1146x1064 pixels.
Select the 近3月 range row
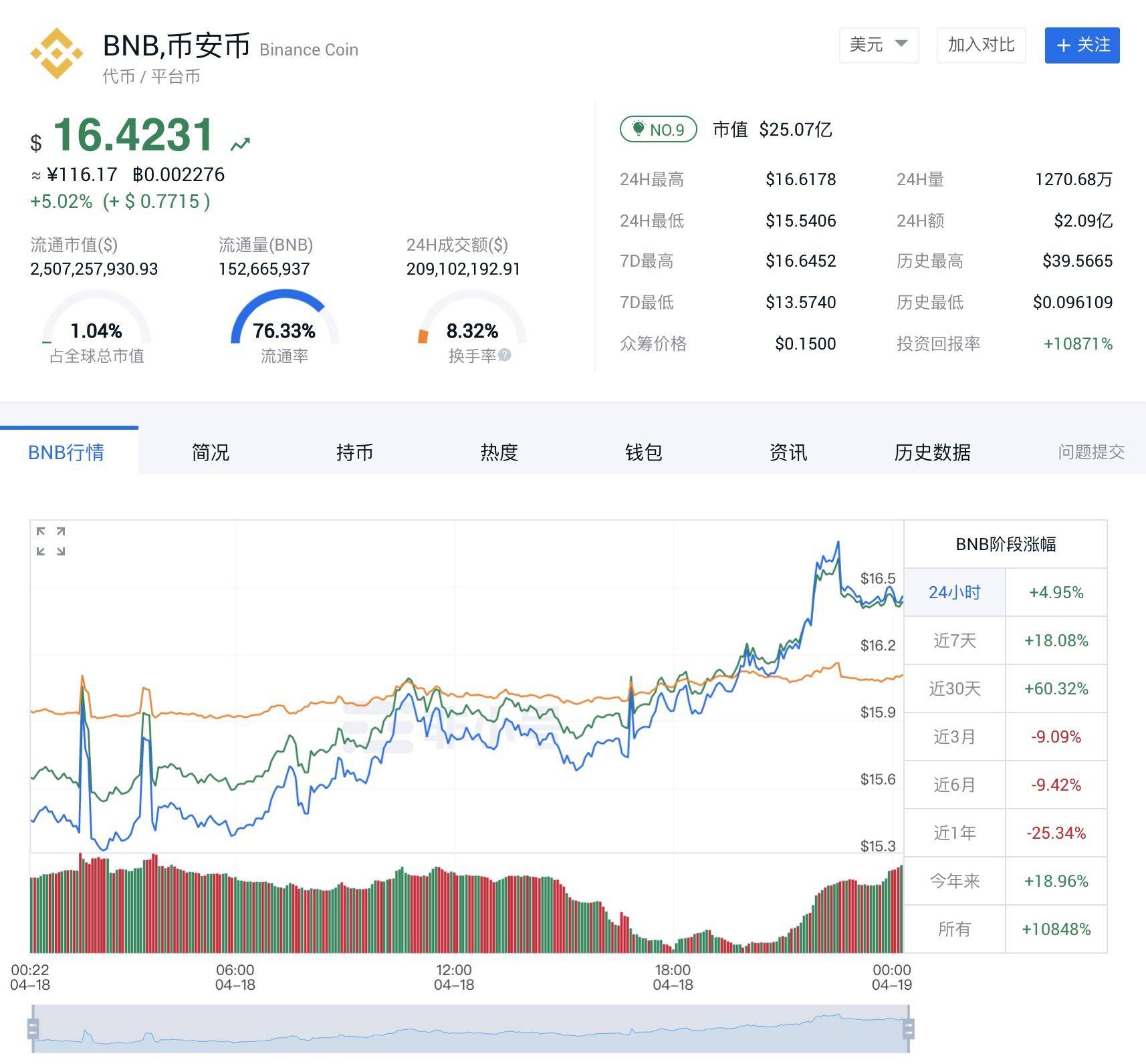point(1006,737)
